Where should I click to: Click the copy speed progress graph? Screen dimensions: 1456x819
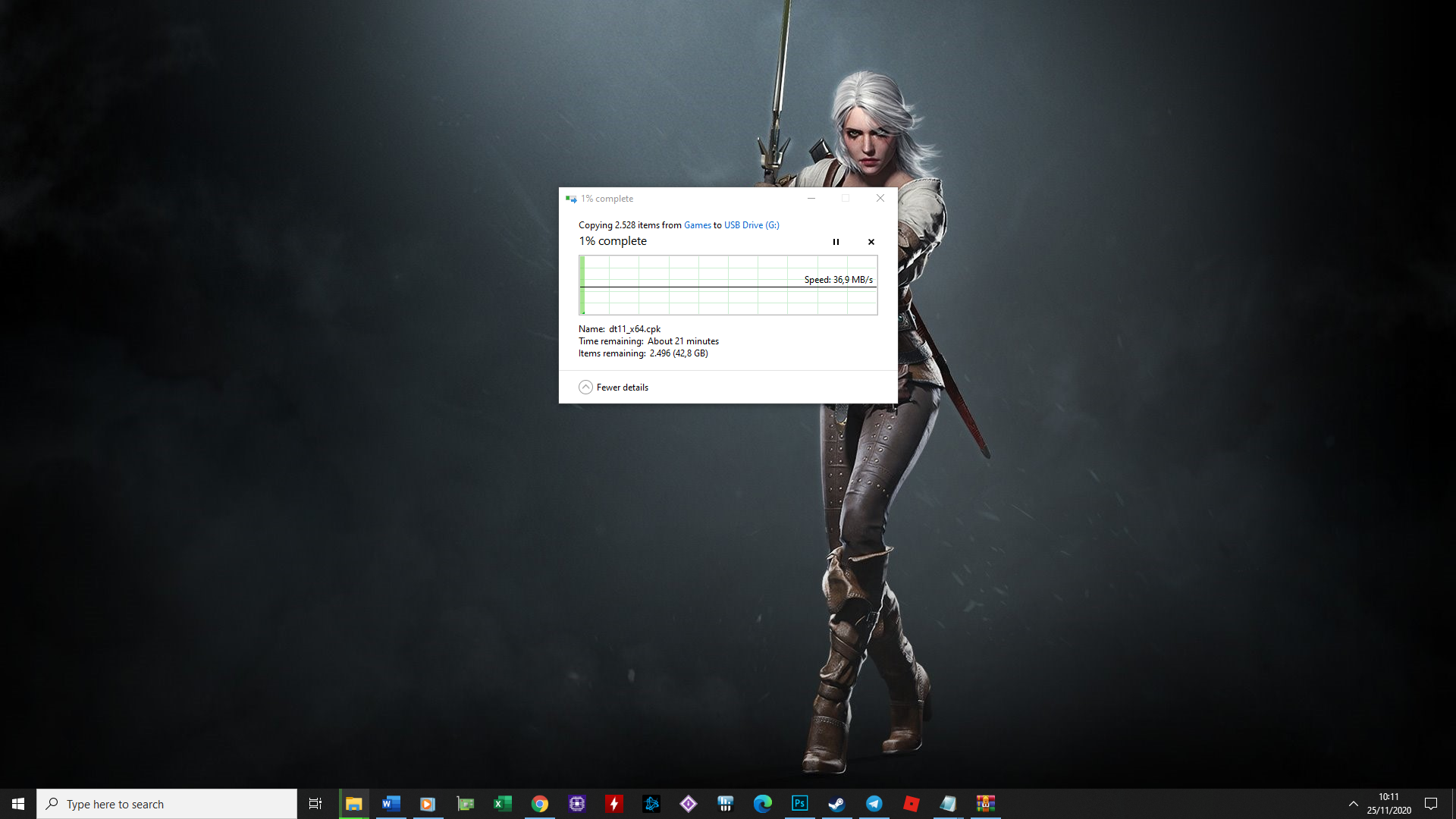coord(728,285)
